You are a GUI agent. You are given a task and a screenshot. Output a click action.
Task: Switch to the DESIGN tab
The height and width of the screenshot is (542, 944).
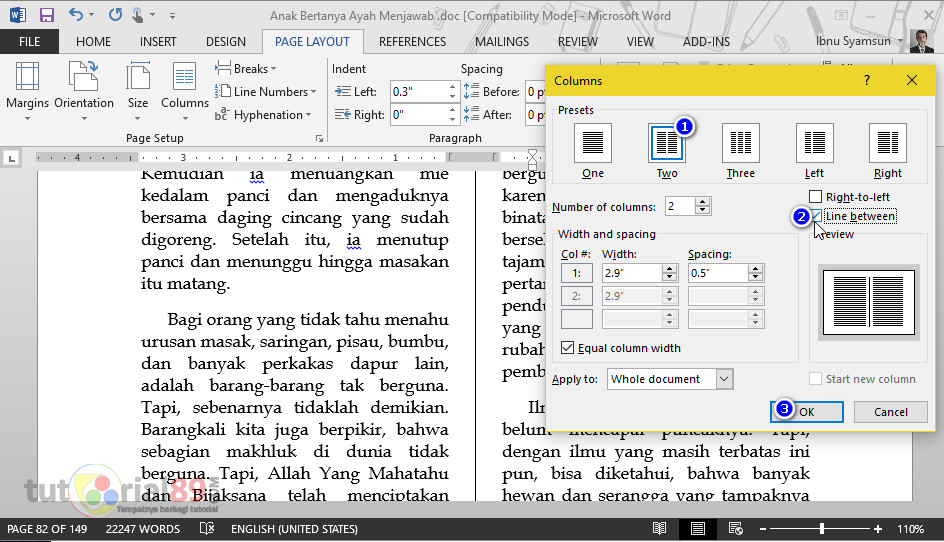[x=226, y=42]
